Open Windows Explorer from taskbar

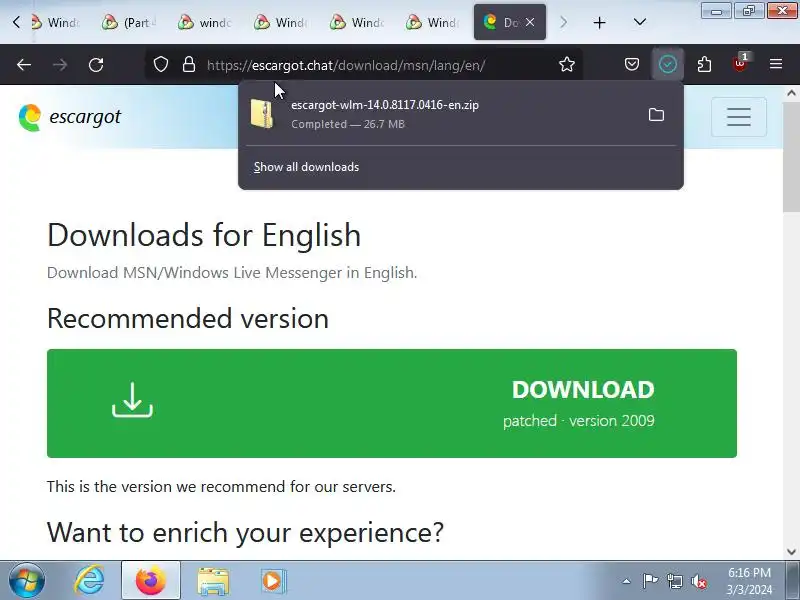(x=213, y=581)
